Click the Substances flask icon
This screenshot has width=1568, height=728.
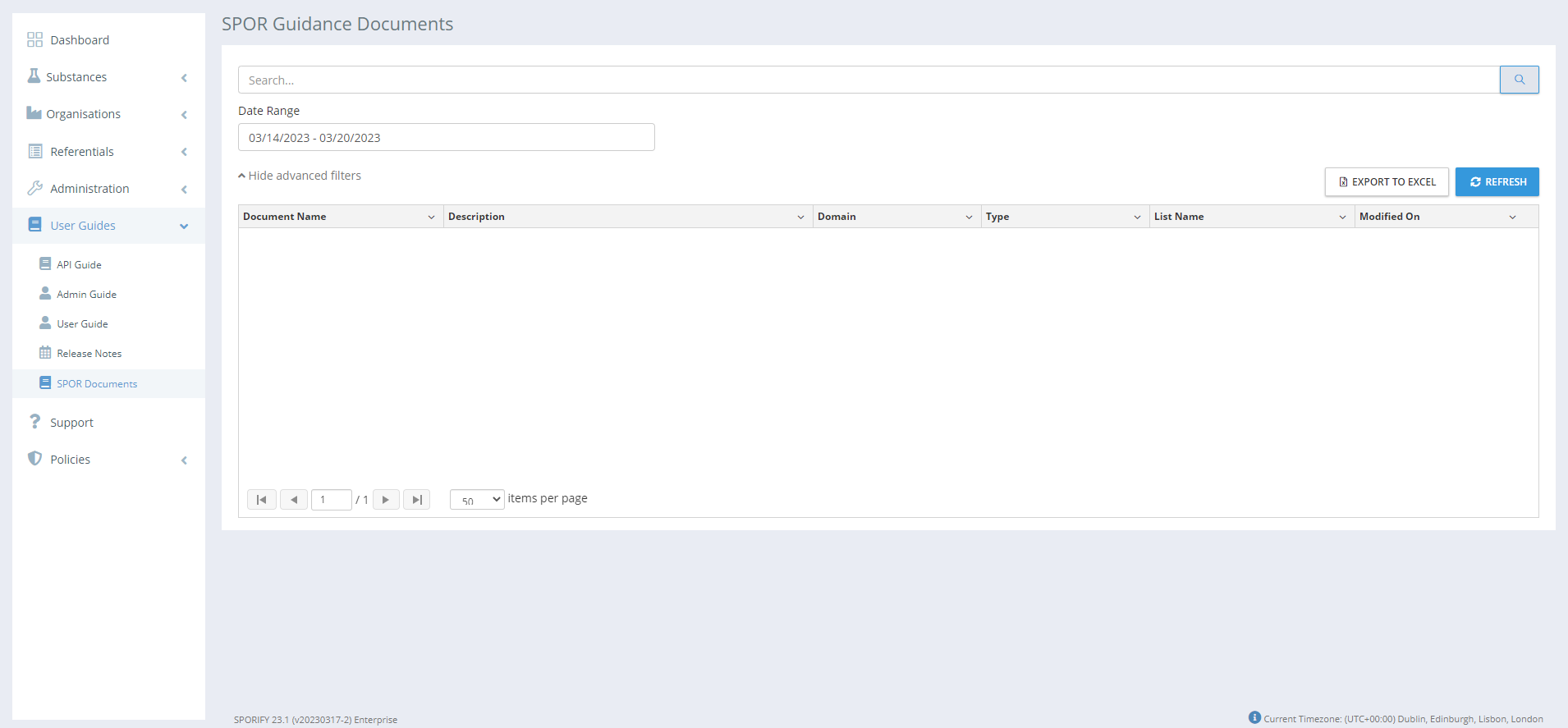click(34, 76)
